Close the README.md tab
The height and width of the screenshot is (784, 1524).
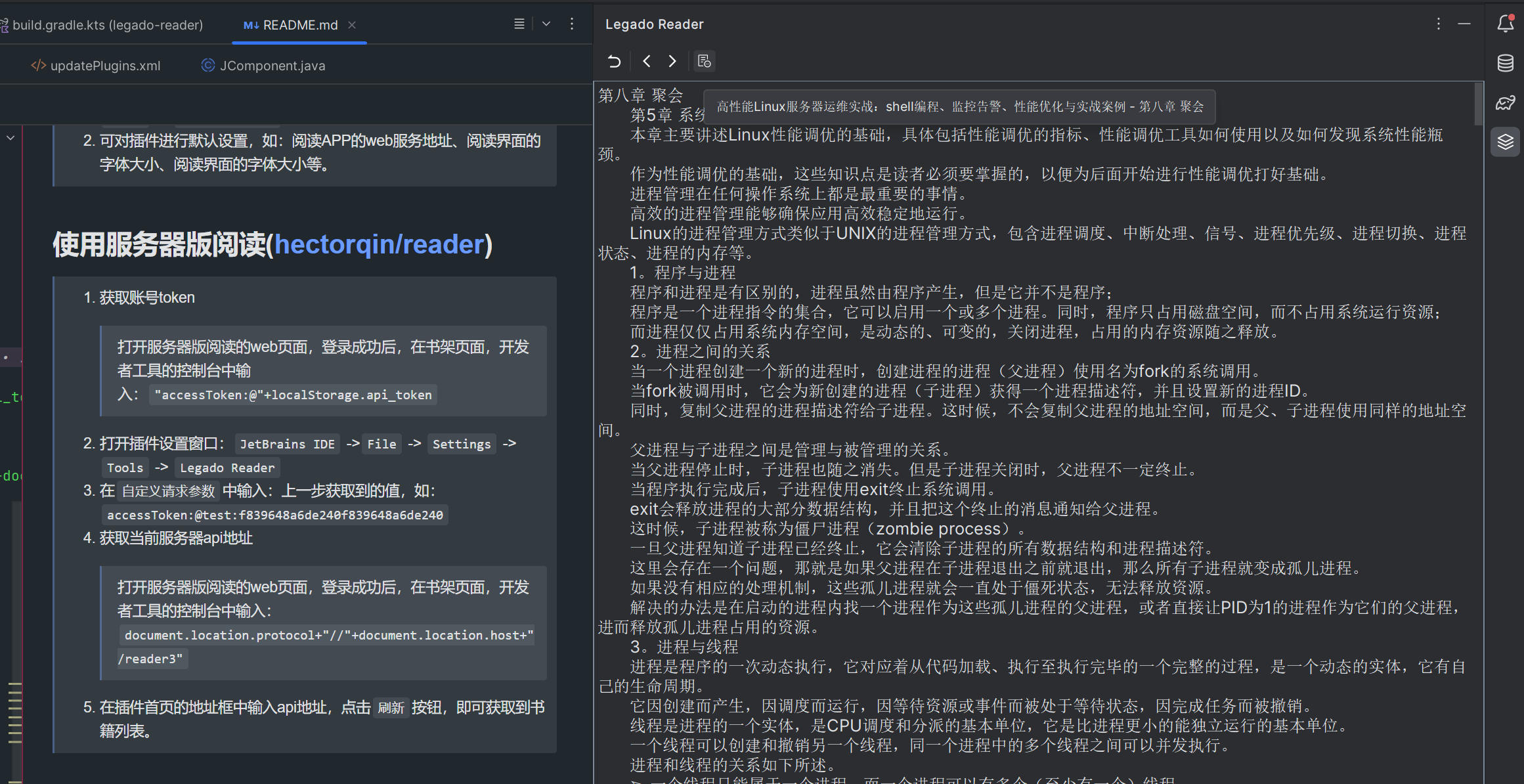coord(352,25)
